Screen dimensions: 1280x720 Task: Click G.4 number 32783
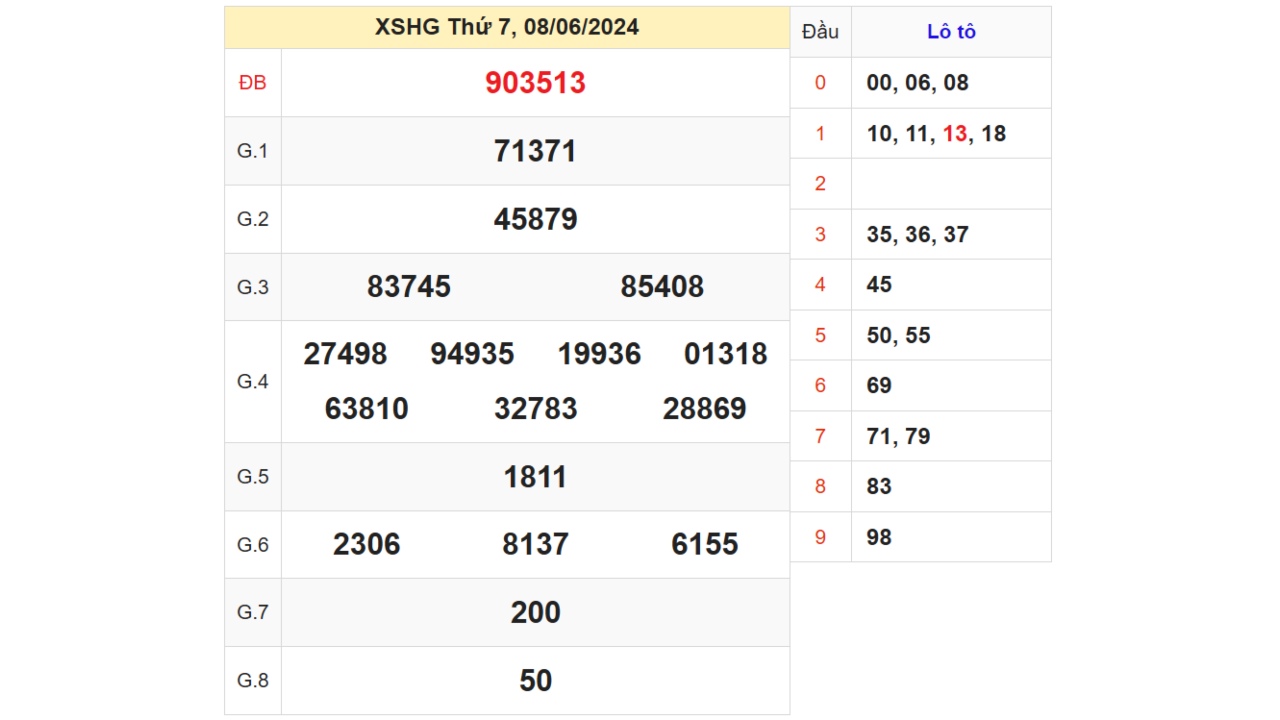pyautogui.click(x=536, y=409)
